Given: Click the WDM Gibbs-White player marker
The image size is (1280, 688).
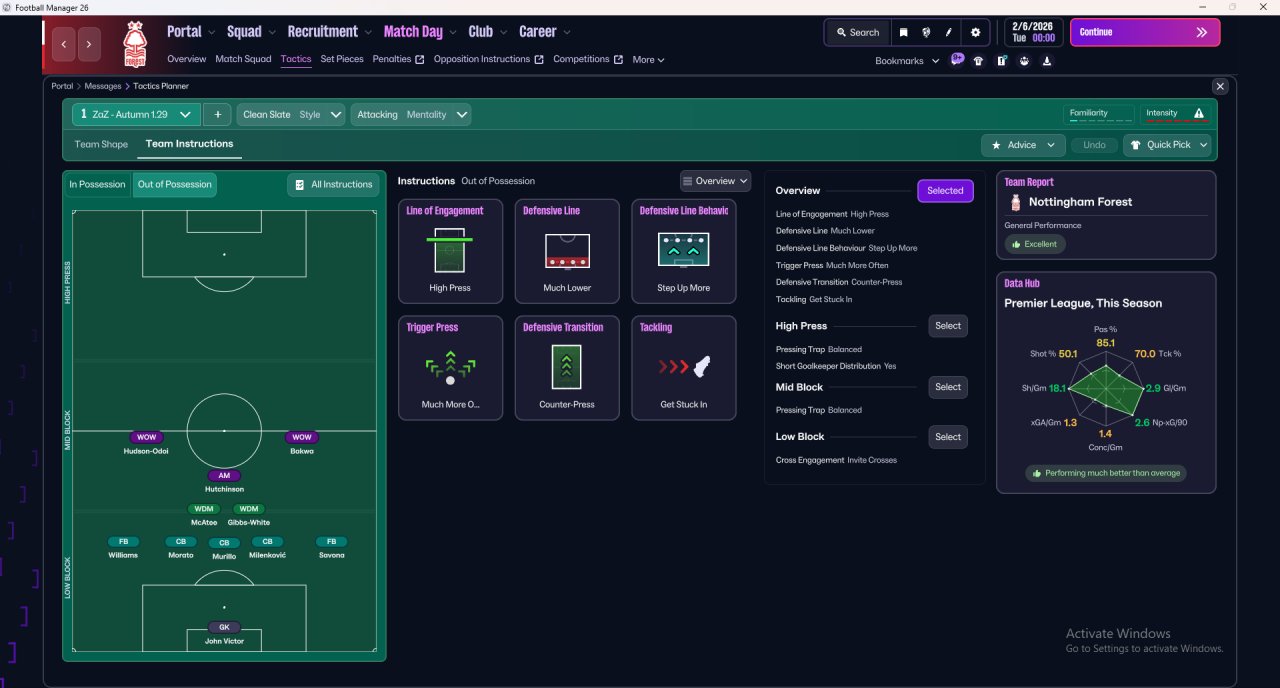Looking at the screenshot, I should coord(249,515).
